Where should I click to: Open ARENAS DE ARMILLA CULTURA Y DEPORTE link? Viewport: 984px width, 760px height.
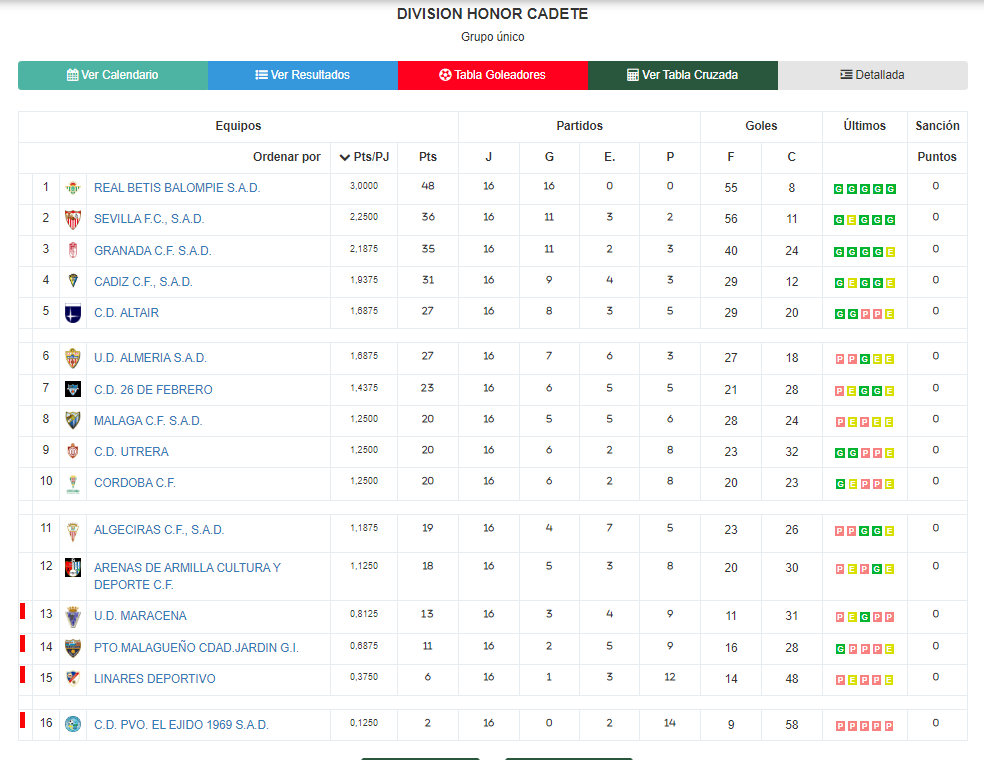click(187, 576)
